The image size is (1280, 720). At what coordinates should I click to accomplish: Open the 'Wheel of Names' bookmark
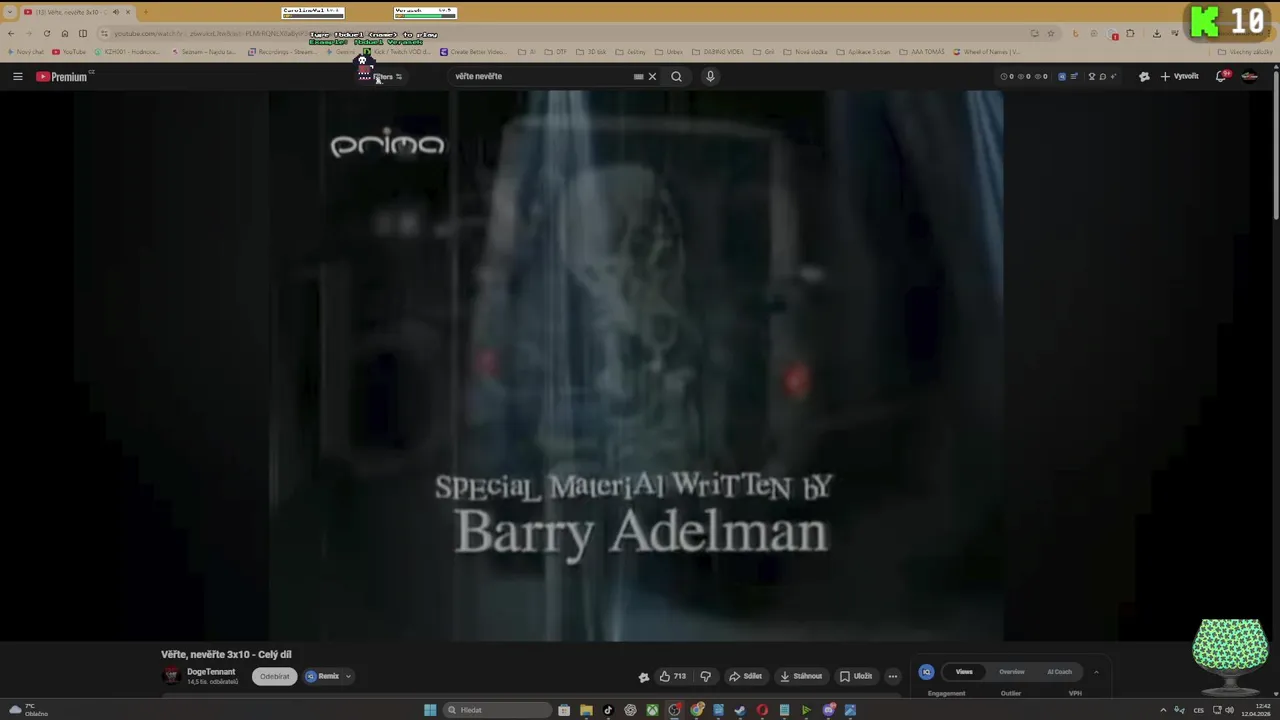987,52
